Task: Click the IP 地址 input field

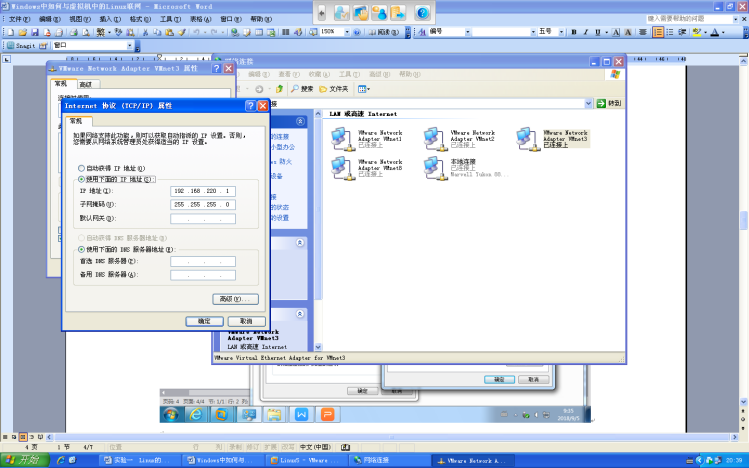Action: coord(203,191)
